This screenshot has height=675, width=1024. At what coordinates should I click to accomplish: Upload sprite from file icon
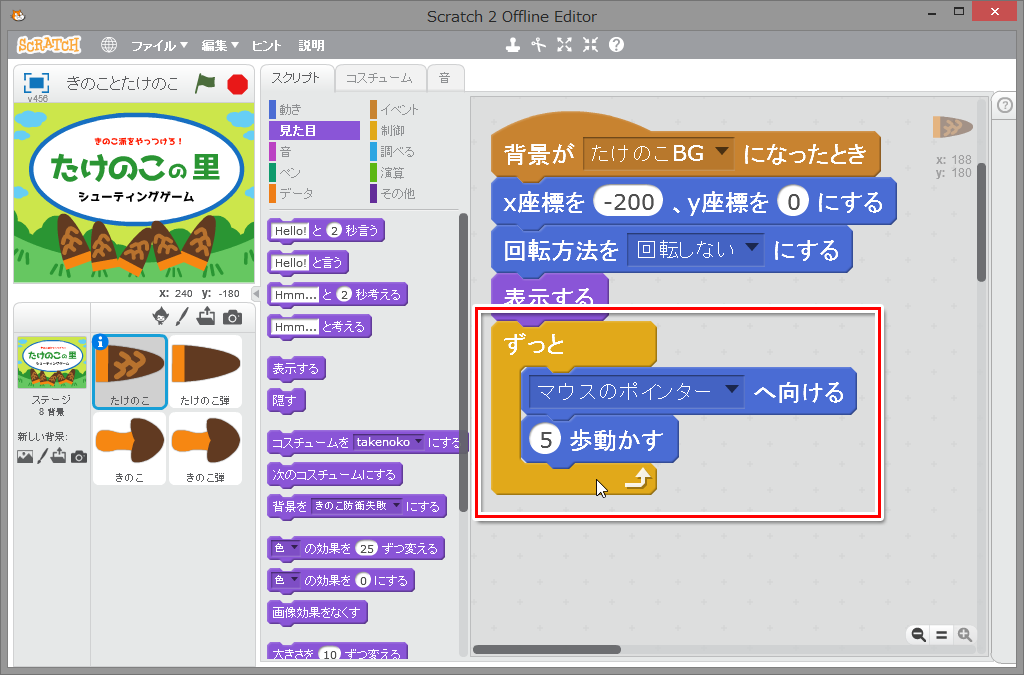[206, 317]
